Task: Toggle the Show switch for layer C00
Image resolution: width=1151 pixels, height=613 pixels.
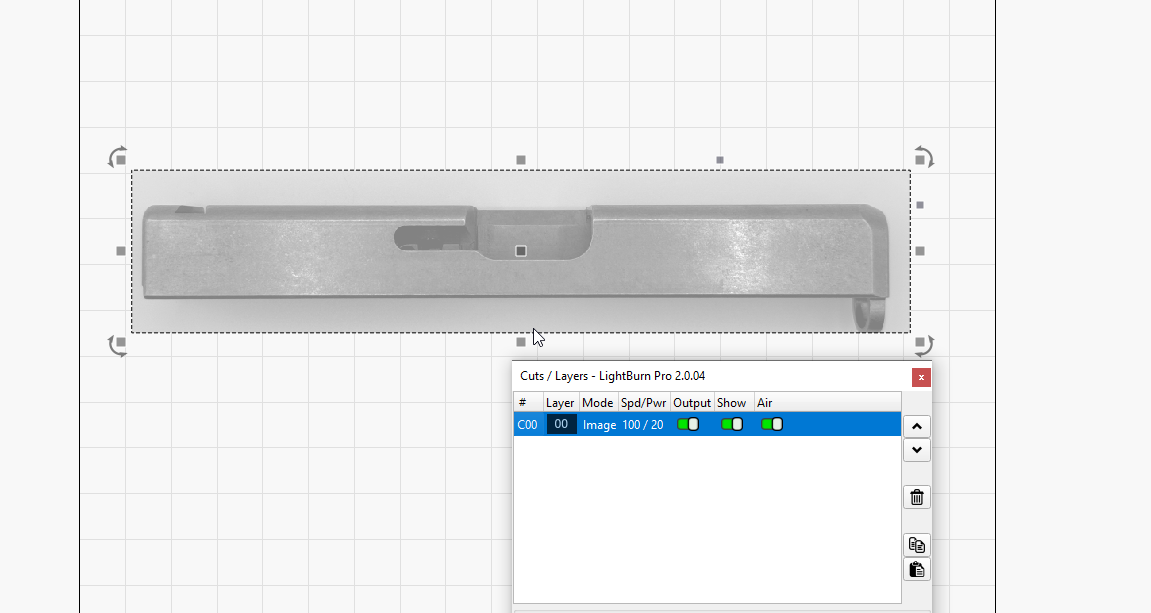Action: (x=732, y=424)
